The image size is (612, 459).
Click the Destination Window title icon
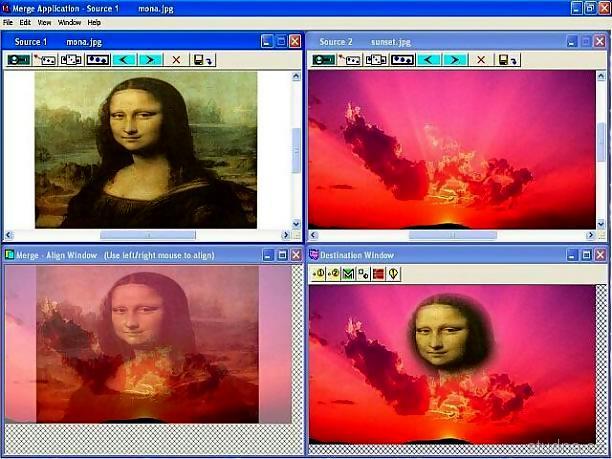pos(314,255)
